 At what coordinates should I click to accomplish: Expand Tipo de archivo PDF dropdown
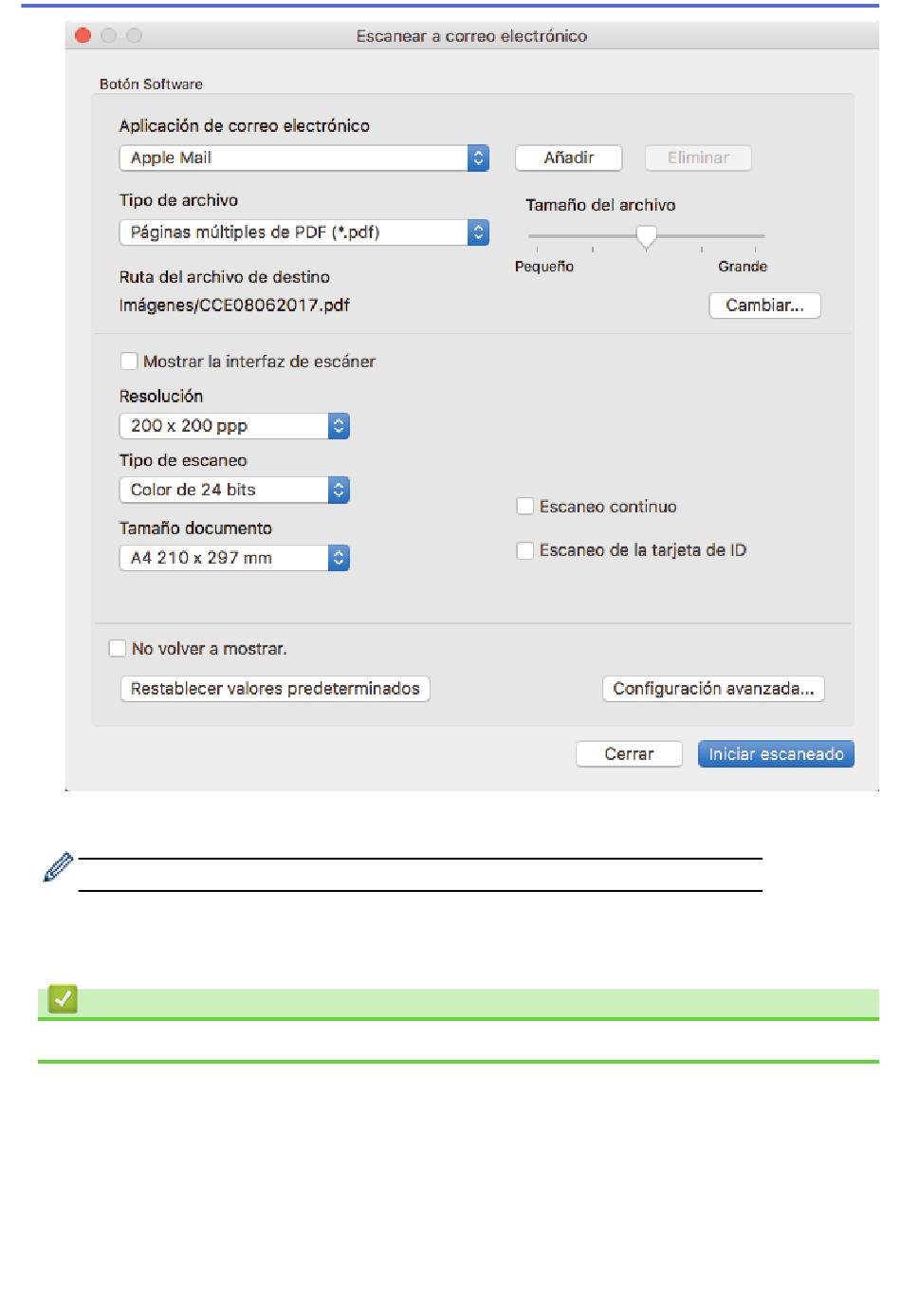point(304,232)
